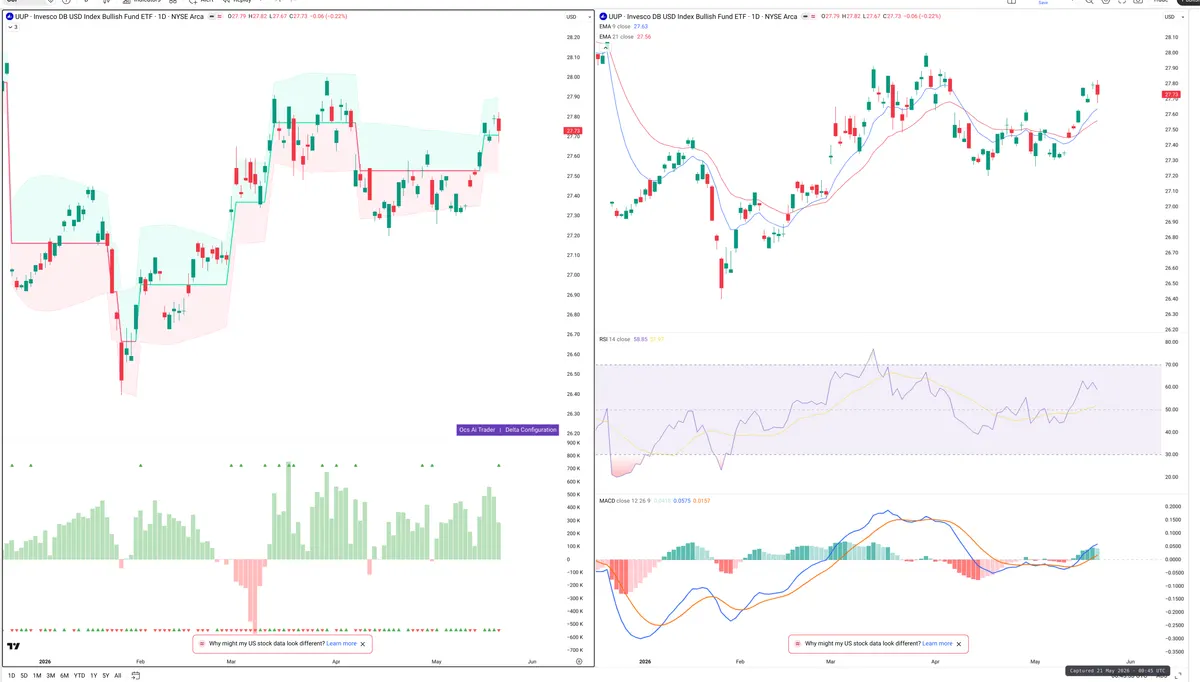Select the YTD time range
1200x682 pixels.
[79, 676]
